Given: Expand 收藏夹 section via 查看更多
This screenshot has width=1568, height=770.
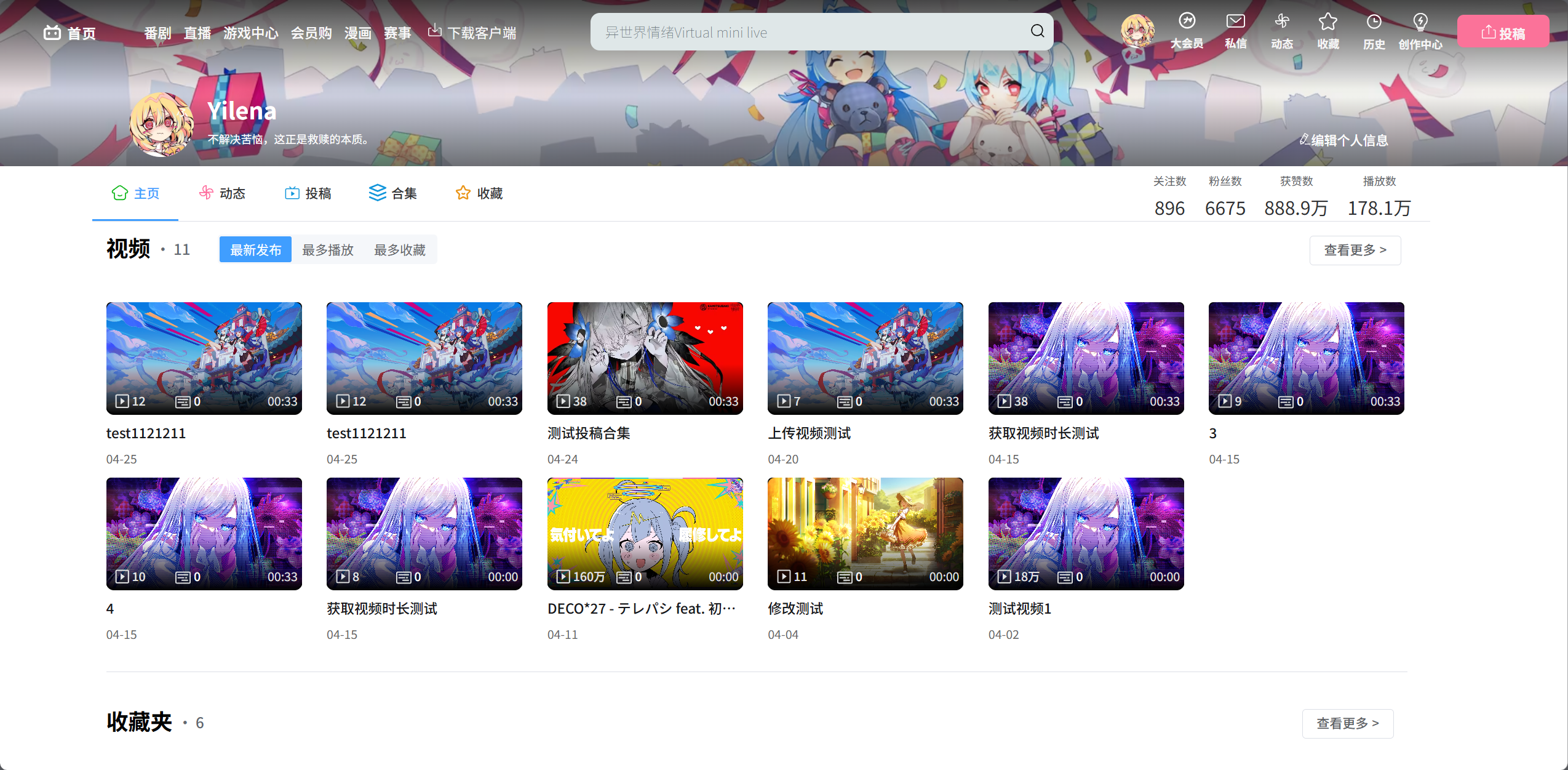Looking at the screenshot, I should tap(1347, 723).
